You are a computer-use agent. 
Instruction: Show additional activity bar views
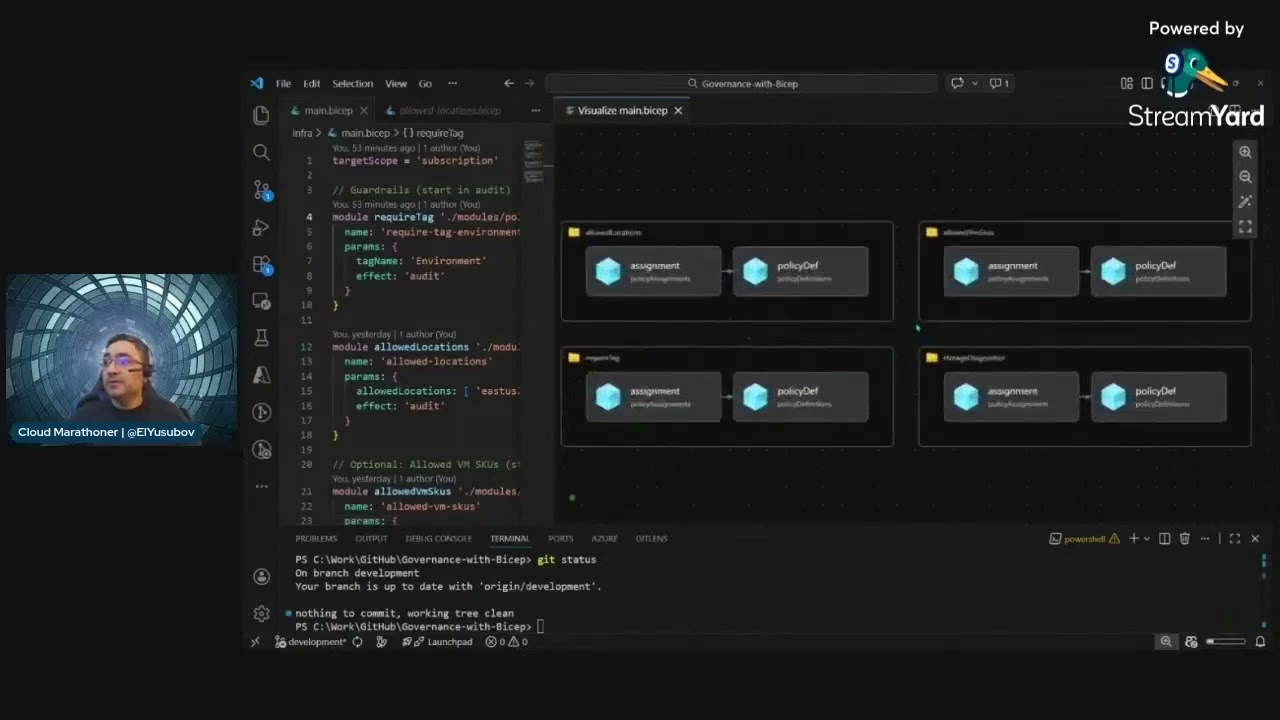tap(261, 486)
